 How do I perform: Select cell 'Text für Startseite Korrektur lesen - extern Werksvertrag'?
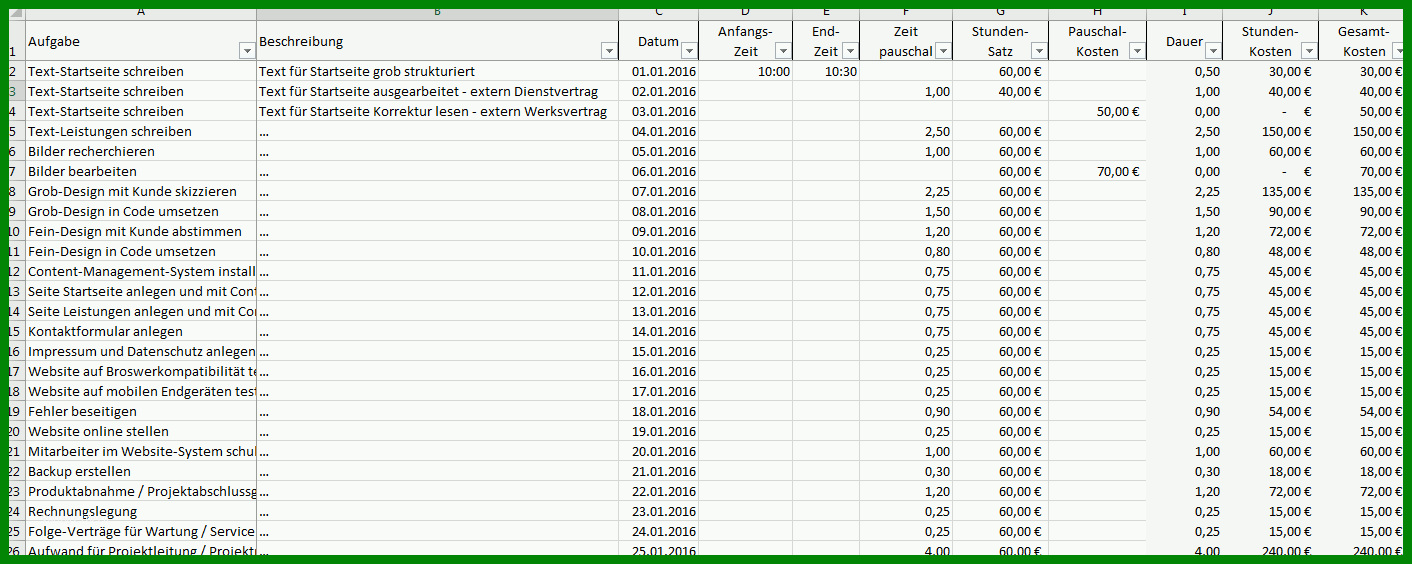tap(437, 111)
